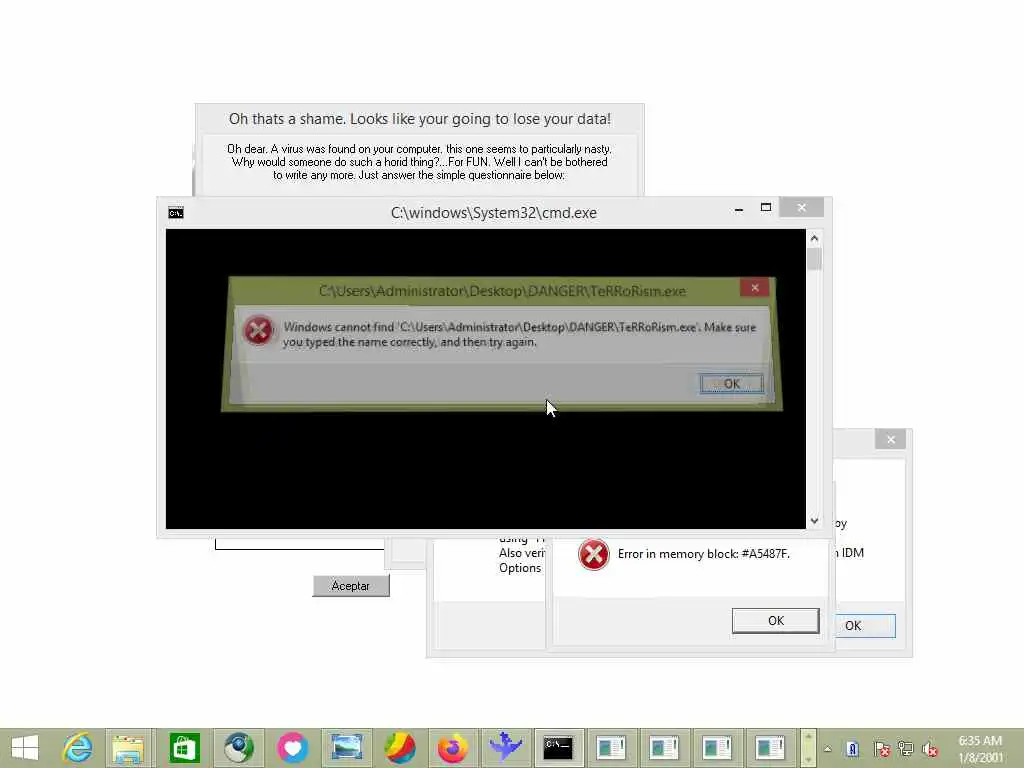Click text 'Error in memory block: #A5487F.'
1024x768 pixels.
(704, 554)
